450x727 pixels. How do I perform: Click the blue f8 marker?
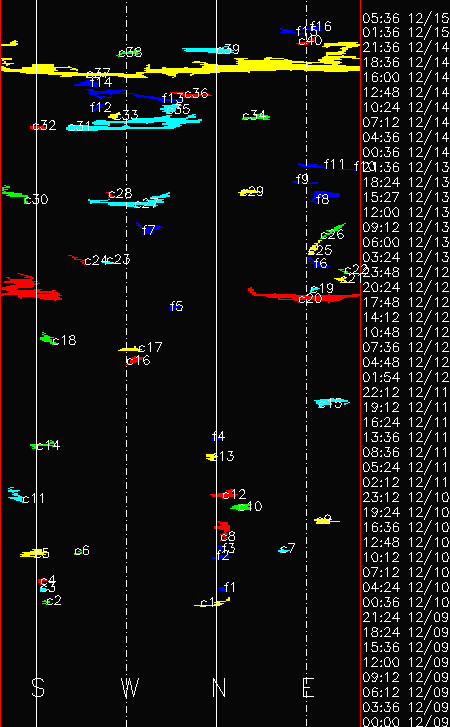point(326,197)
